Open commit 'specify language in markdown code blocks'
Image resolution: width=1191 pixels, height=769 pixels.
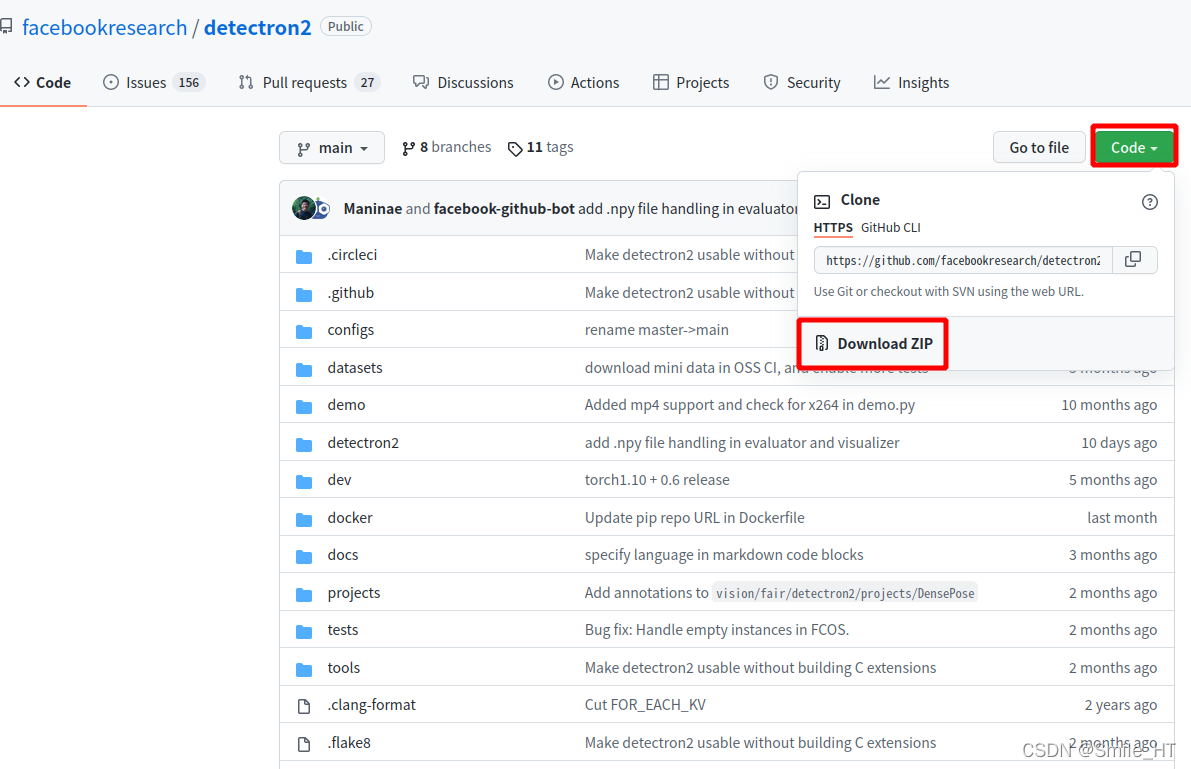[x=724, y=555]
